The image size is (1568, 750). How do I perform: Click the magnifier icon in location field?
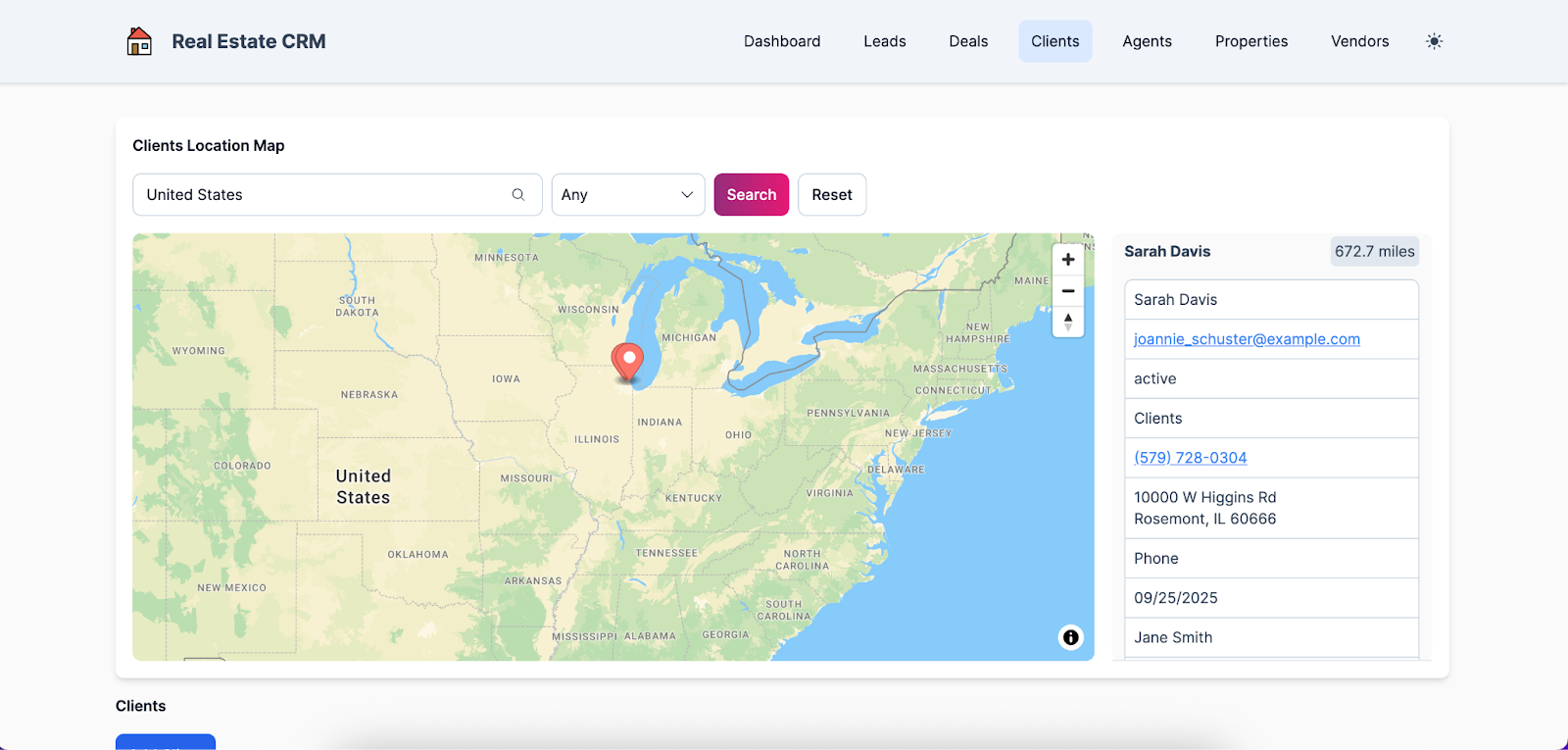[517, 194]
